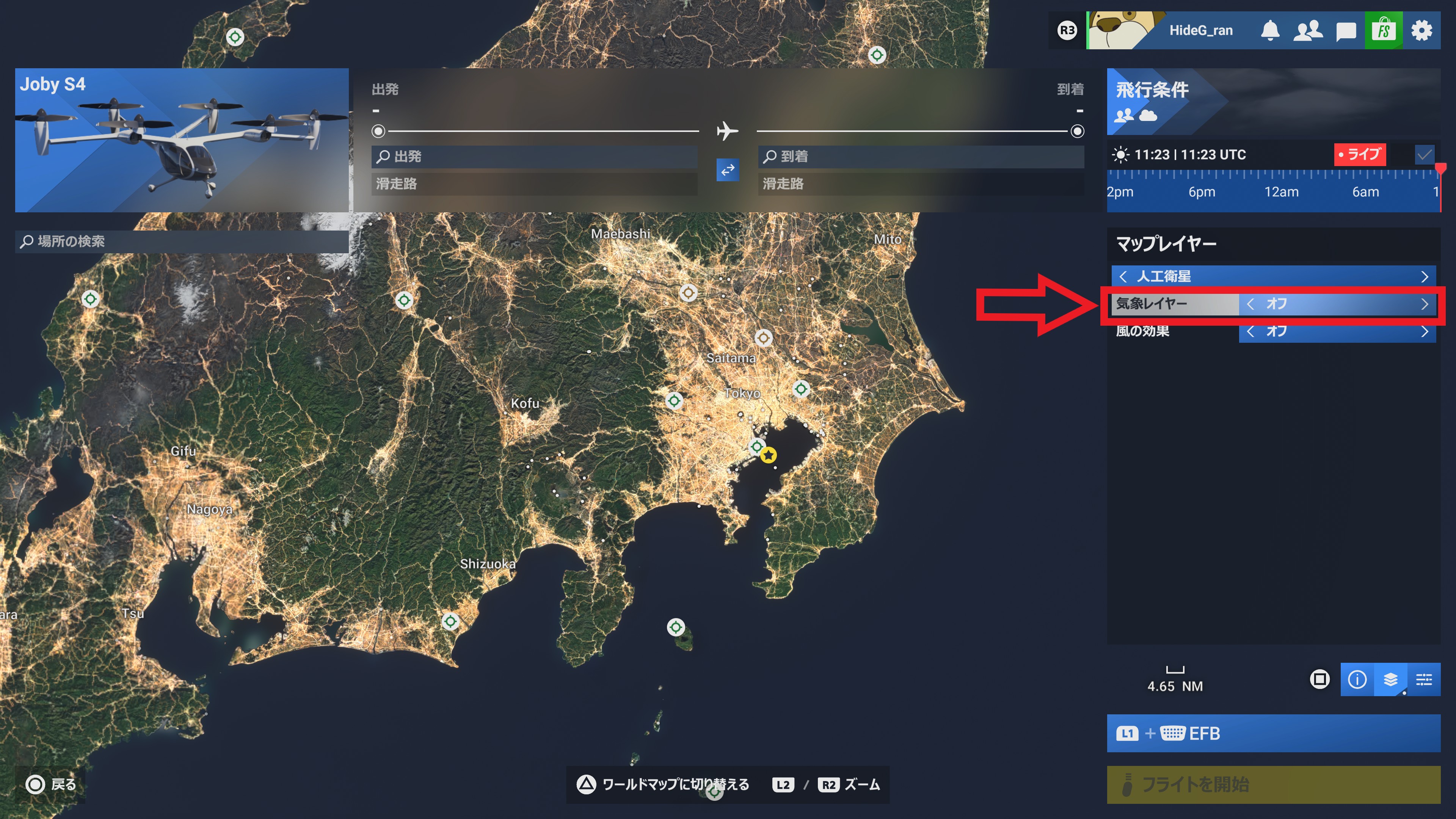Toggle the checkbox next to ライブ
This screenshot has height=819, width=1456.
click(1425, 154)
